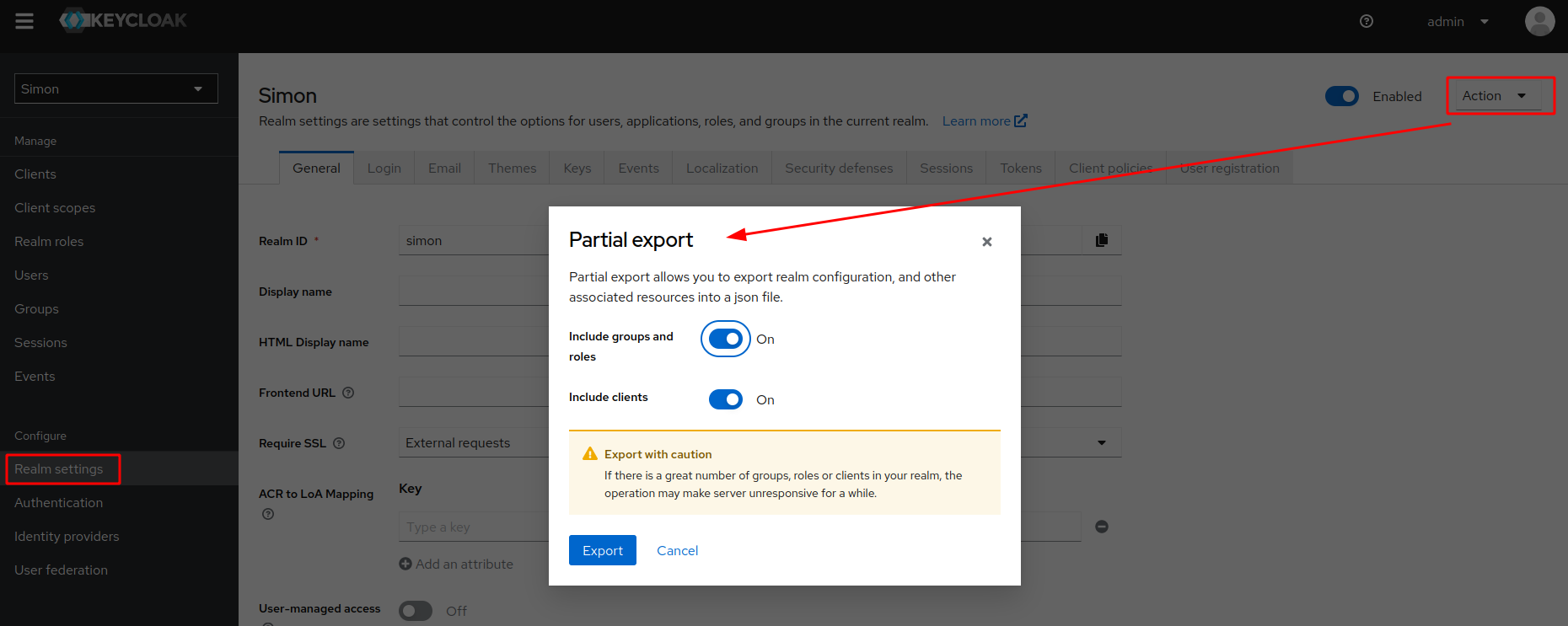The width and height of the screenshot is (1568, 626).
Task: Show Require SSL help tooltip
Action: pos(339,443)
